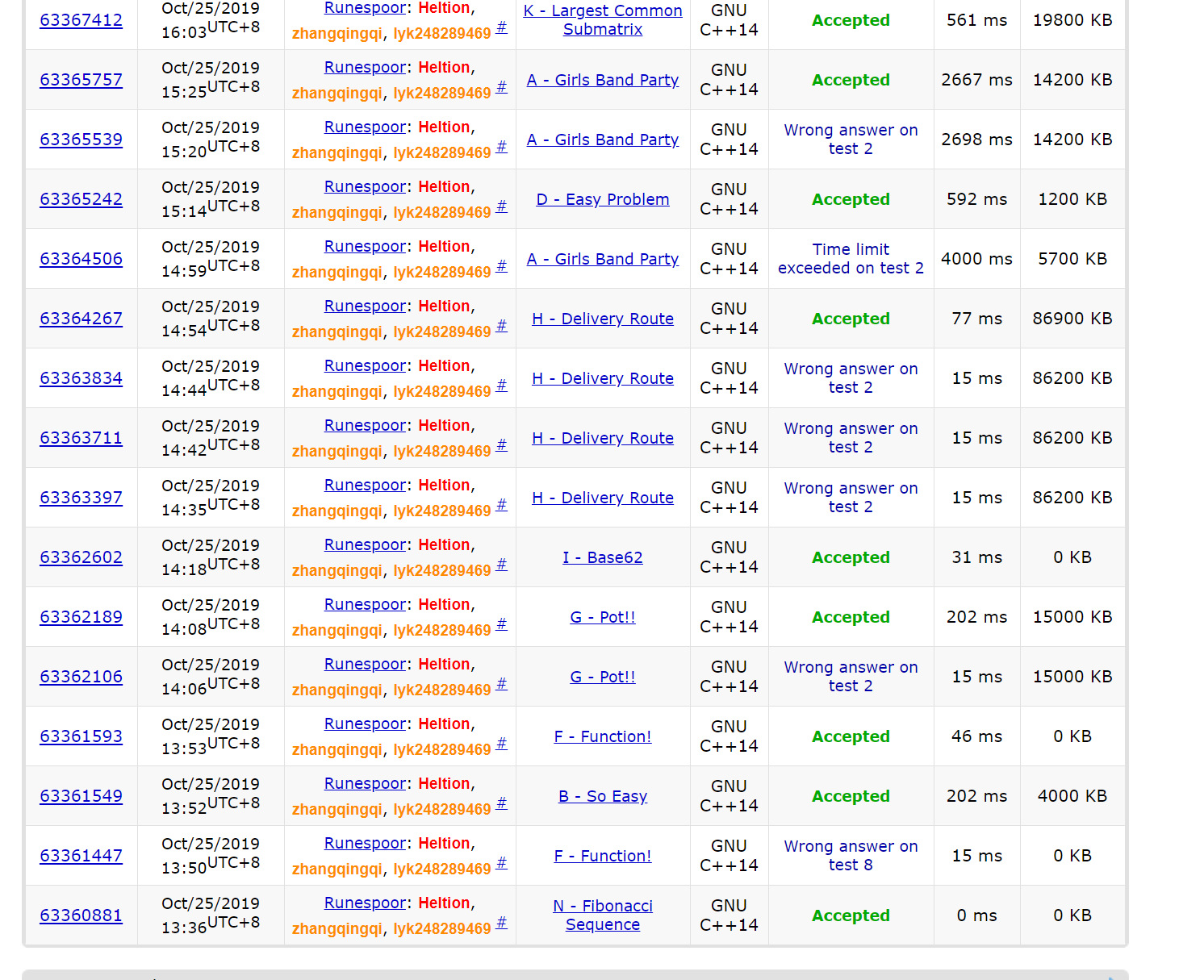Click the "Wrong answer on test 8" verdict
The width and height of the screenshot is (1204, 980).
click(851, 855)
